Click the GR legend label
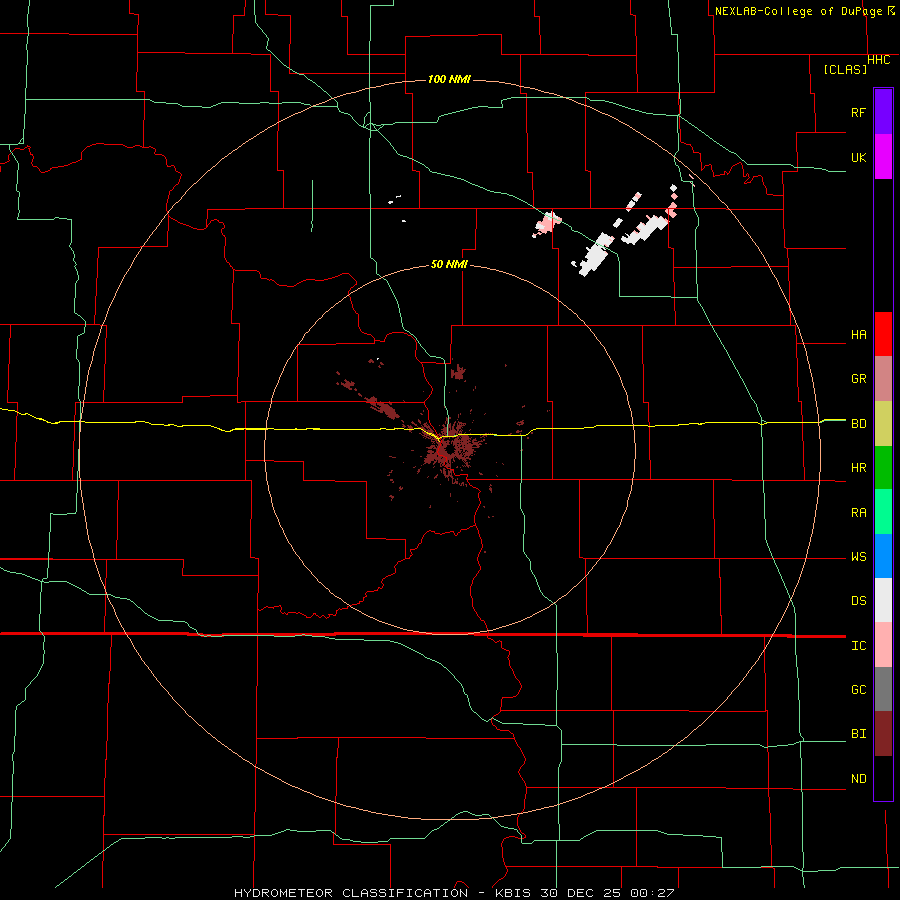900x900 pixels. pos(858,379)
